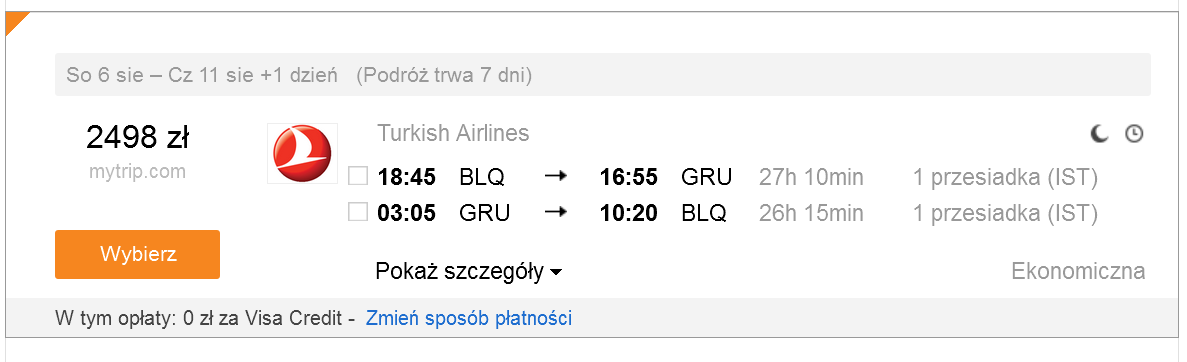Click the 2498 zł price
The height and width of the screenshot is (362, 1187).
pos(137,138)
